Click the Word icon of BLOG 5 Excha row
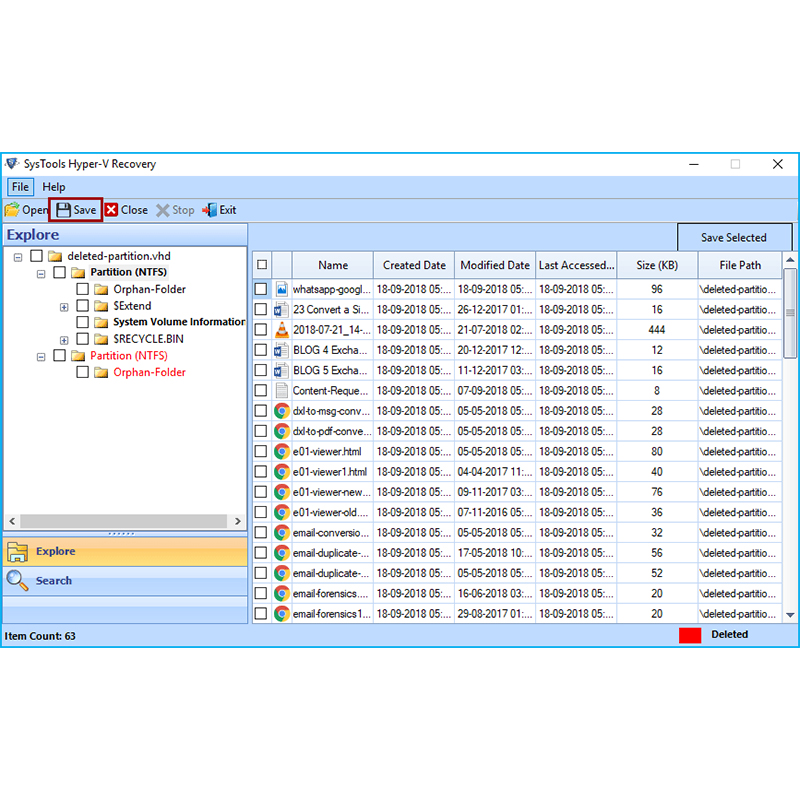The width and height of the screenshot is (800, 800). tap(281, 370)
